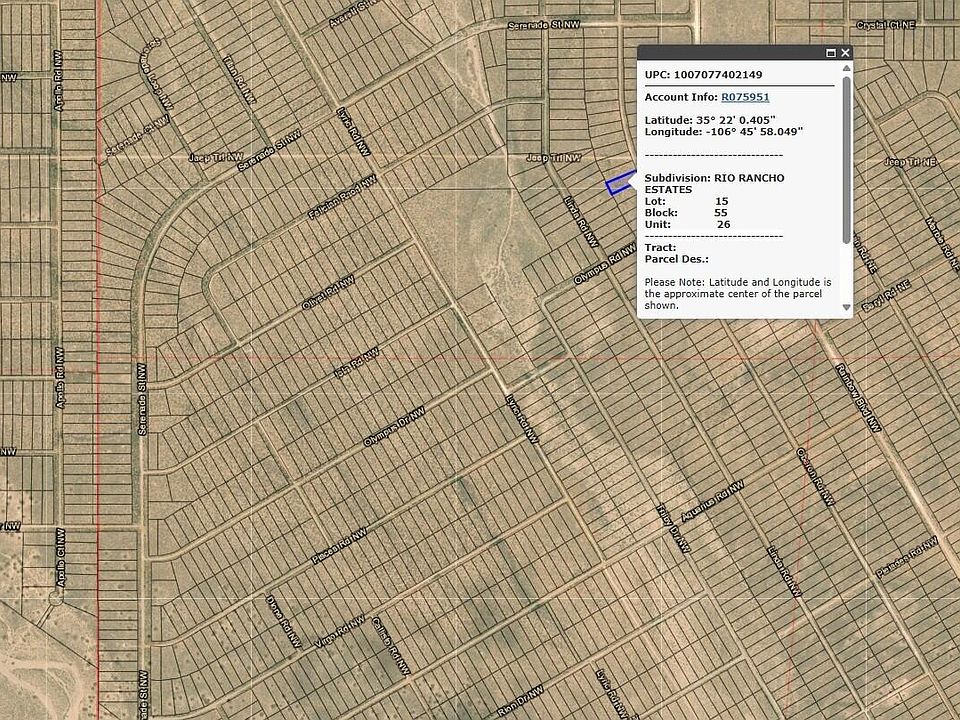The height and width of the screenshot is (720, 960).
Task: Click the Callisto Rd NW street label
Action: pyautogui.click(x=391, y=646)
